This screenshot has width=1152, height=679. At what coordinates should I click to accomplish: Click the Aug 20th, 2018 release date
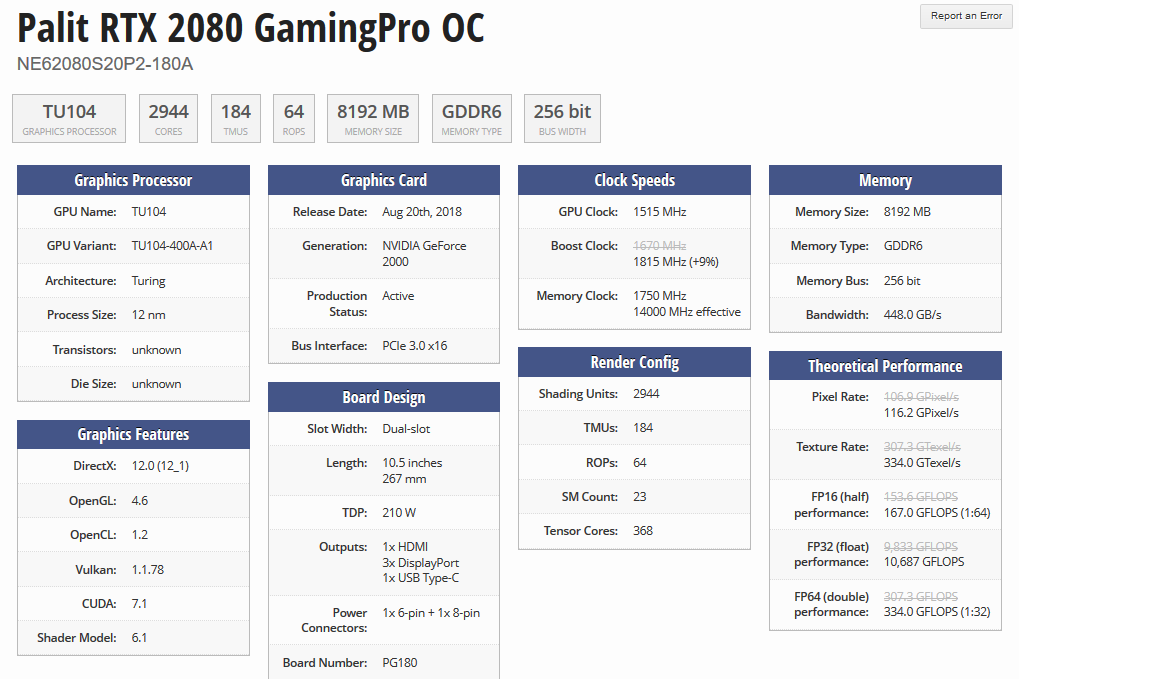[x=422, y=212]
